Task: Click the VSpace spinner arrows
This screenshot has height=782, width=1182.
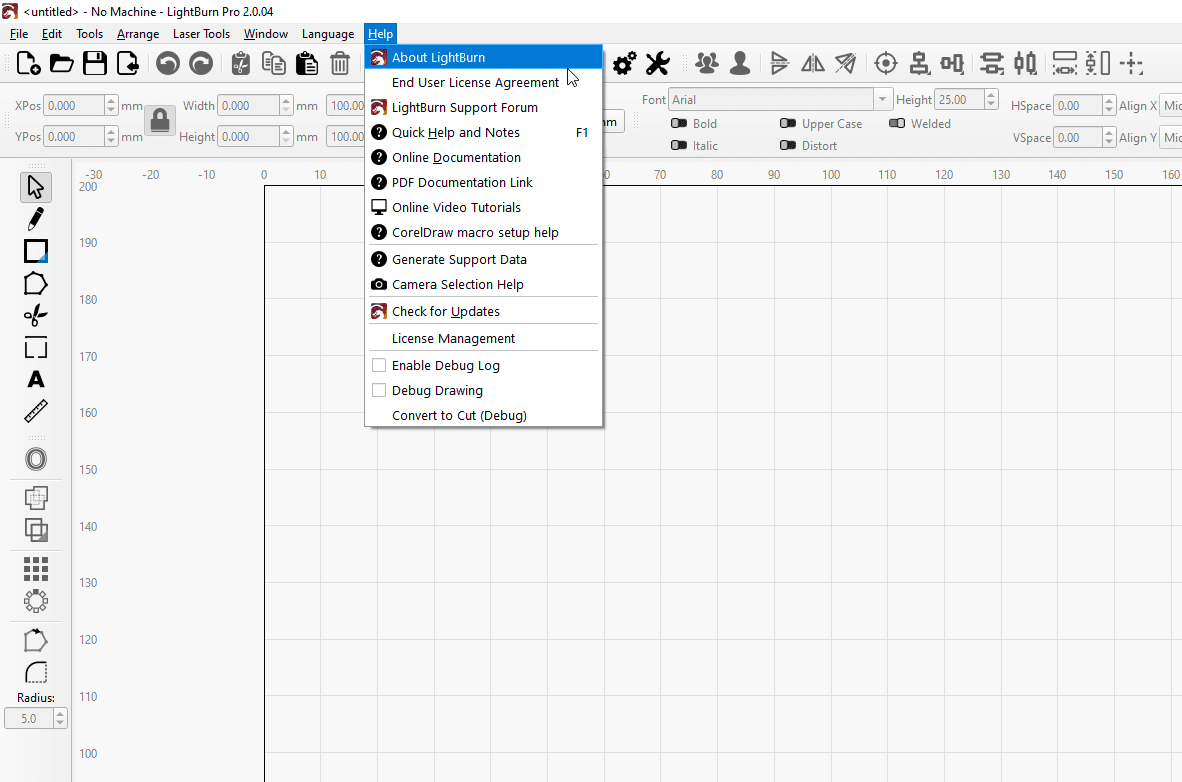Action: click(1108, 137)
